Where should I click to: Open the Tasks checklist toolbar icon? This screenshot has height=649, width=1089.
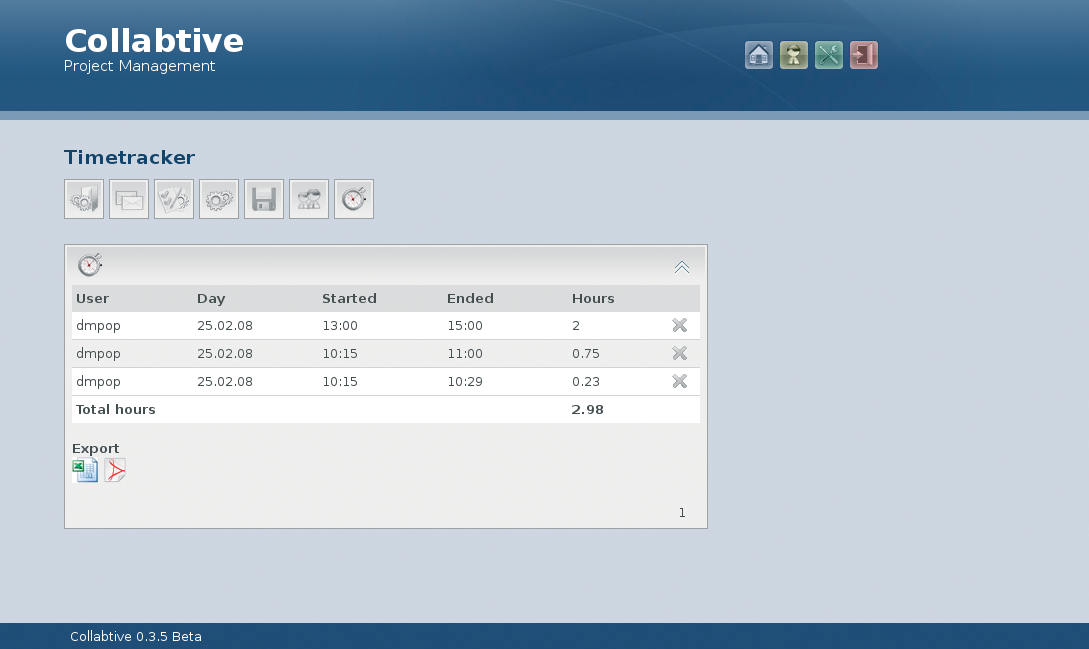[x=174, y=199]
